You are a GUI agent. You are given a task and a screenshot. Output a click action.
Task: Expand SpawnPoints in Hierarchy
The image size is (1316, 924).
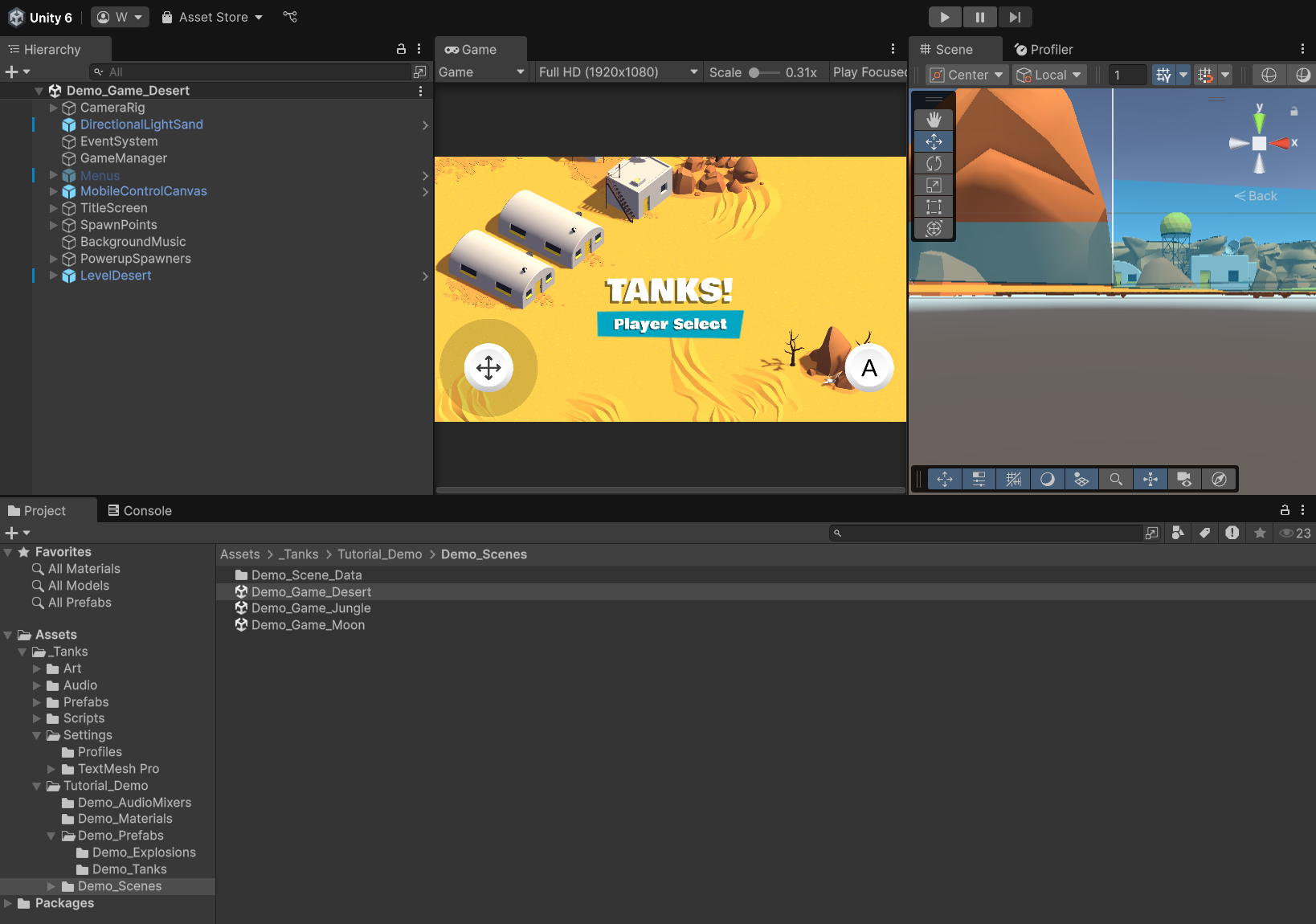click(x=54, y=225)
